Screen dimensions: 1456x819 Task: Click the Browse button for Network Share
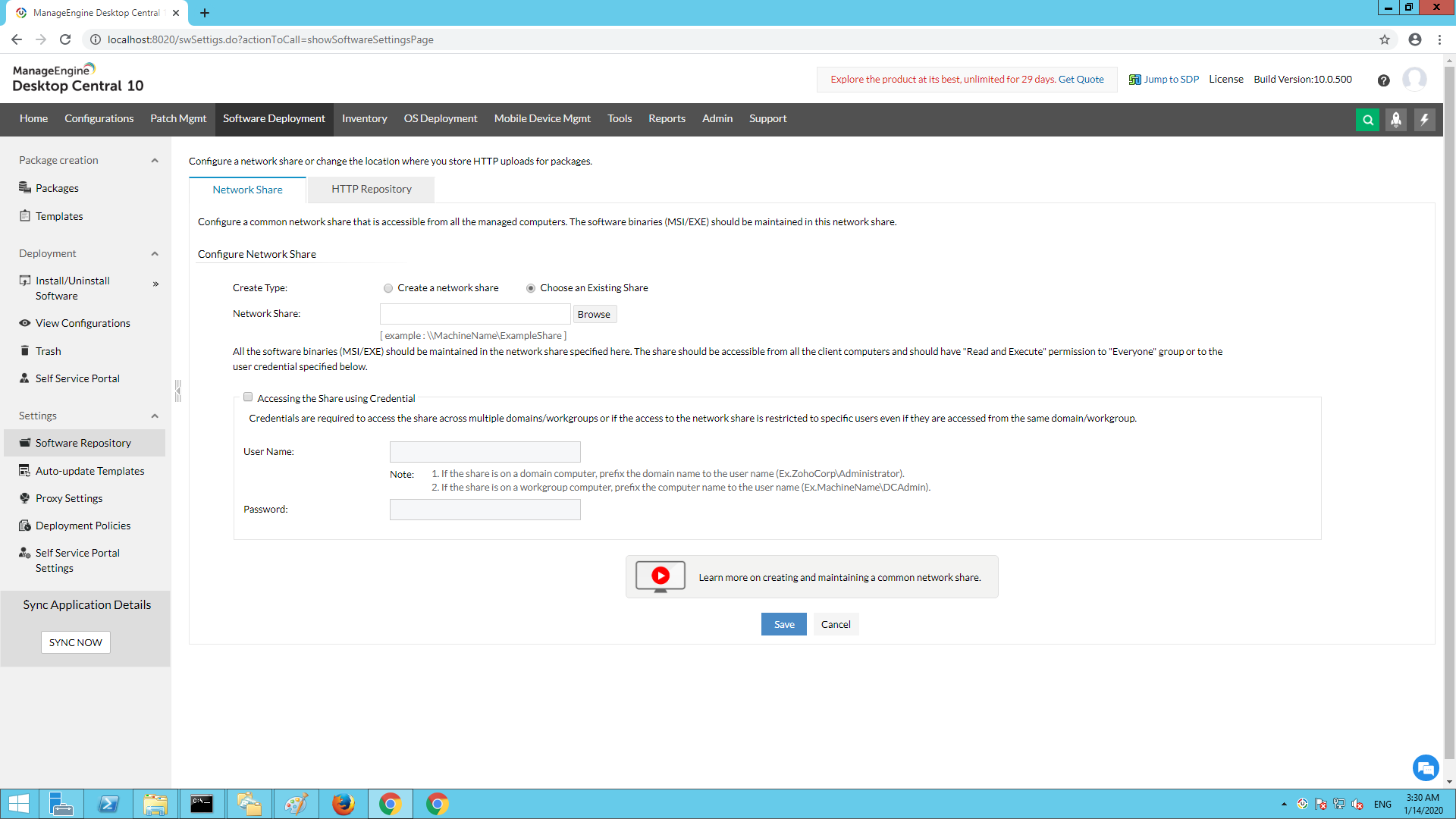click(594, 313)
